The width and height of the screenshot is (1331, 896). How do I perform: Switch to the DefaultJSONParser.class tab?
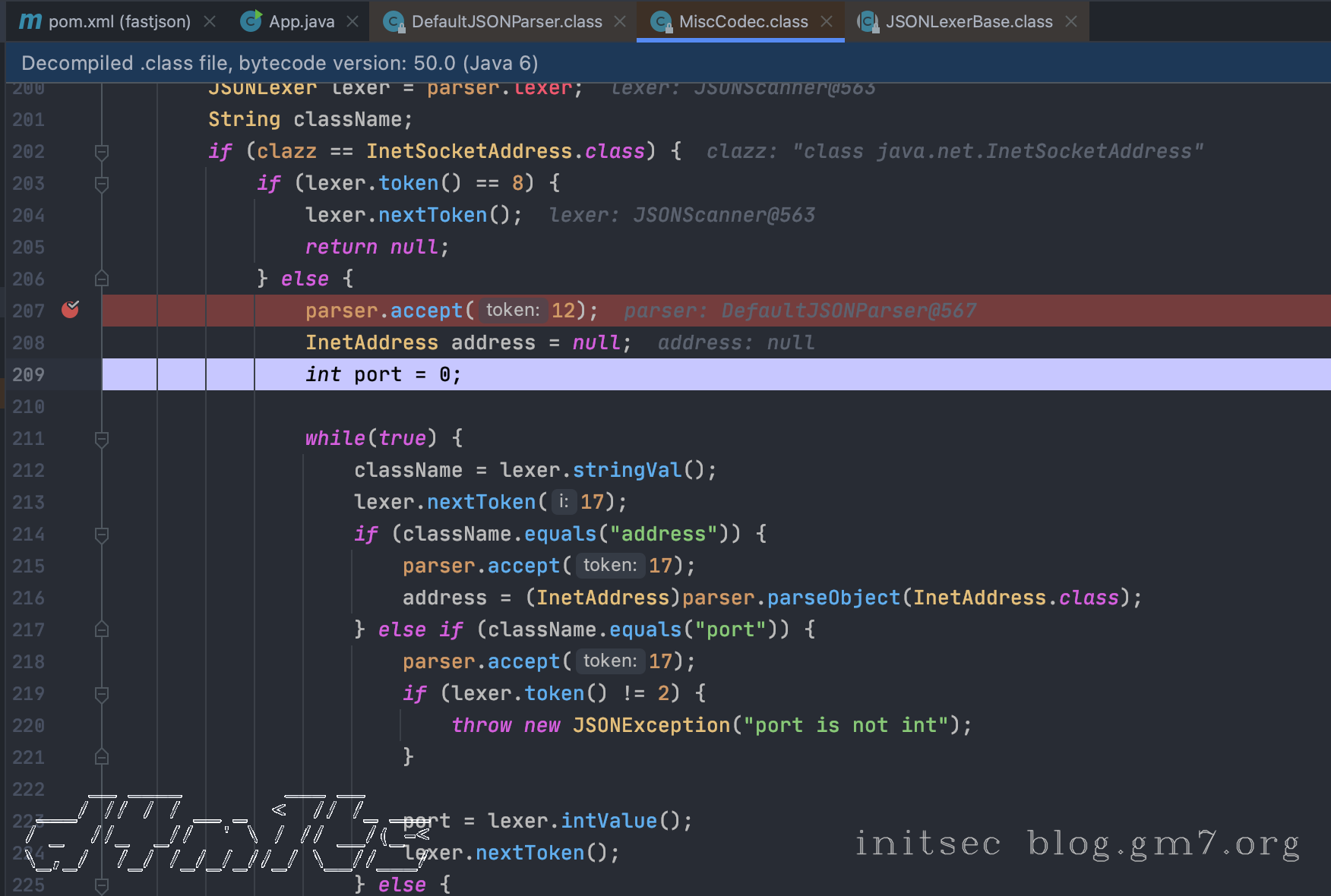(506, 21)
